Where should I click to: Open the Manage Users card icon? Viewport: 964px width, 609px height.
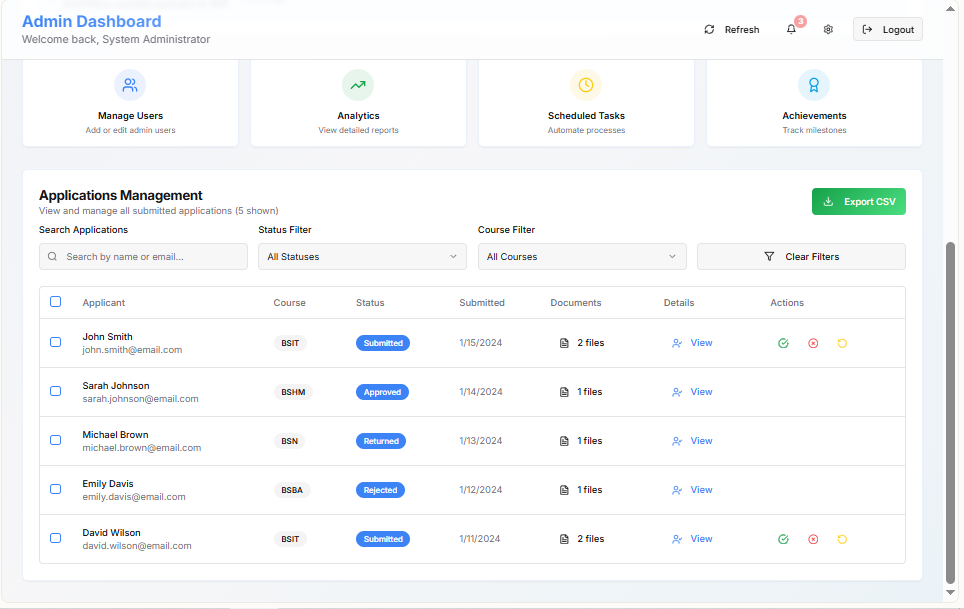(130, 85)
